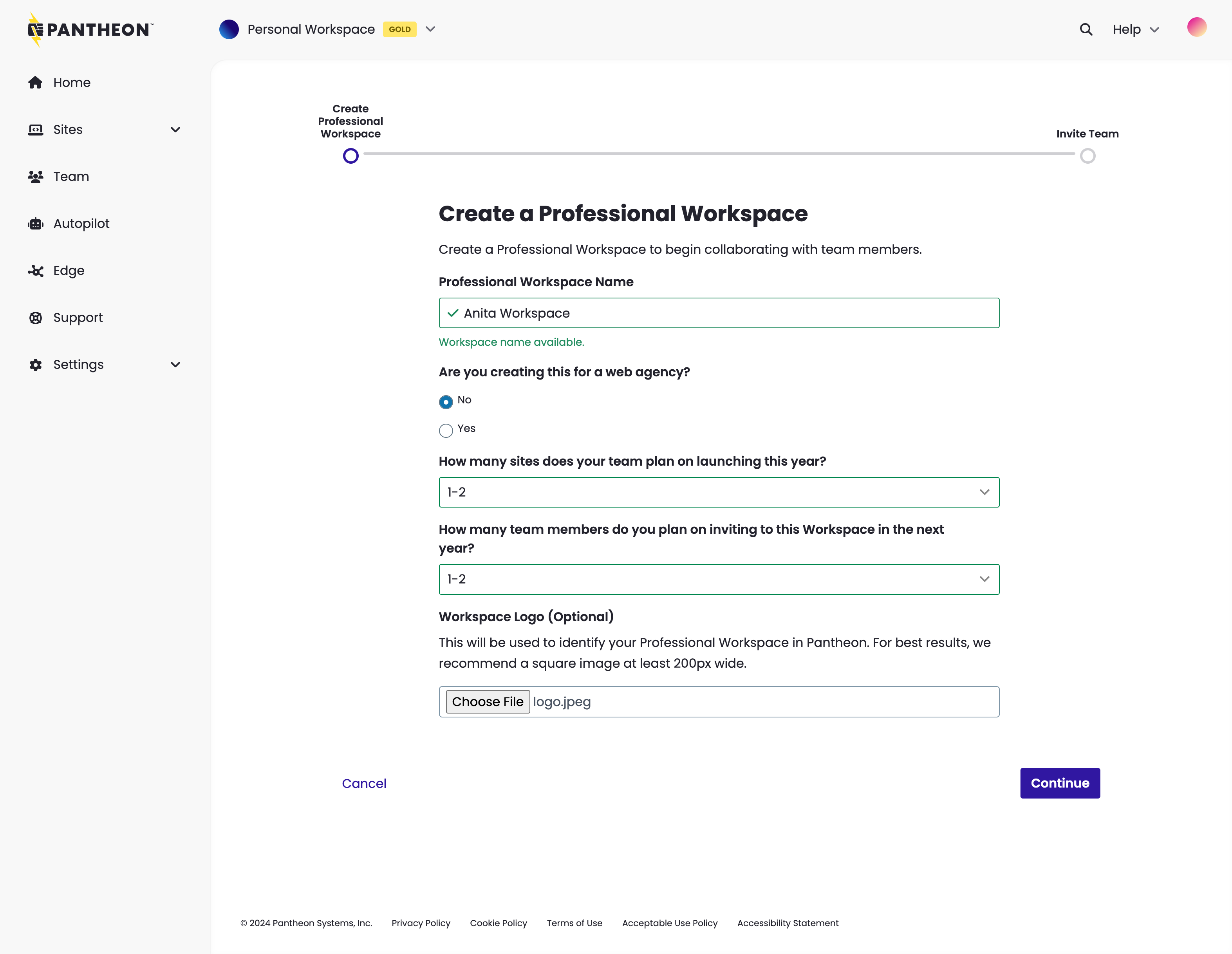Screen dimensions: 1232x954
Task: Cancel workspace creation via Cancel link
Action: tap(364, 783)
